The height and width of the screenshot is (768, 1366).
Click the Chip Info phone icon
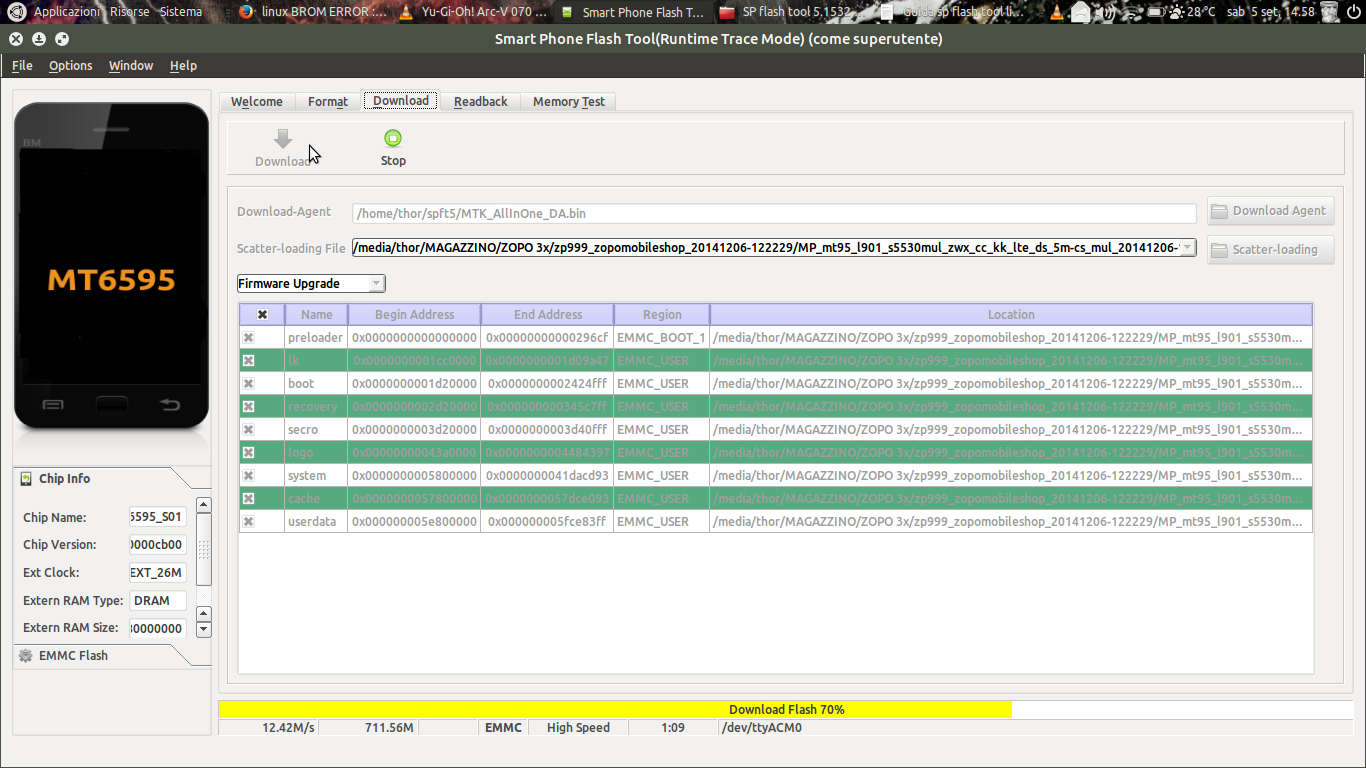pos(26,479)
